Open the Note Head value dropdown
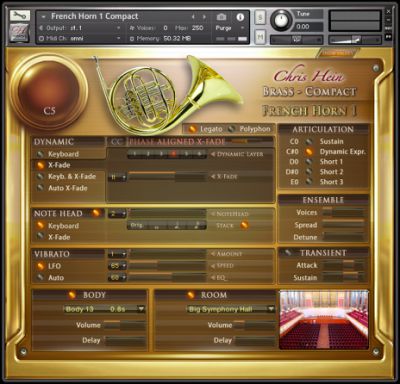 117,214
